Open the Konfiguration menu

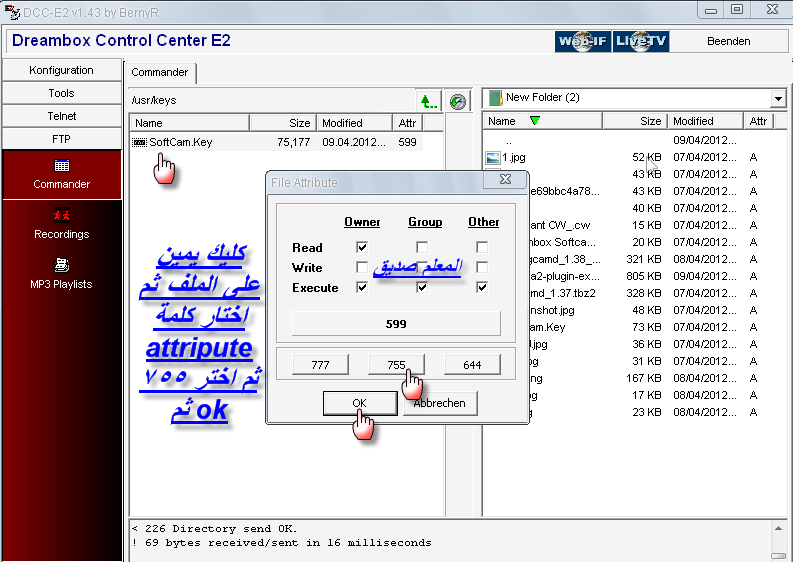[x=62, y=70]
